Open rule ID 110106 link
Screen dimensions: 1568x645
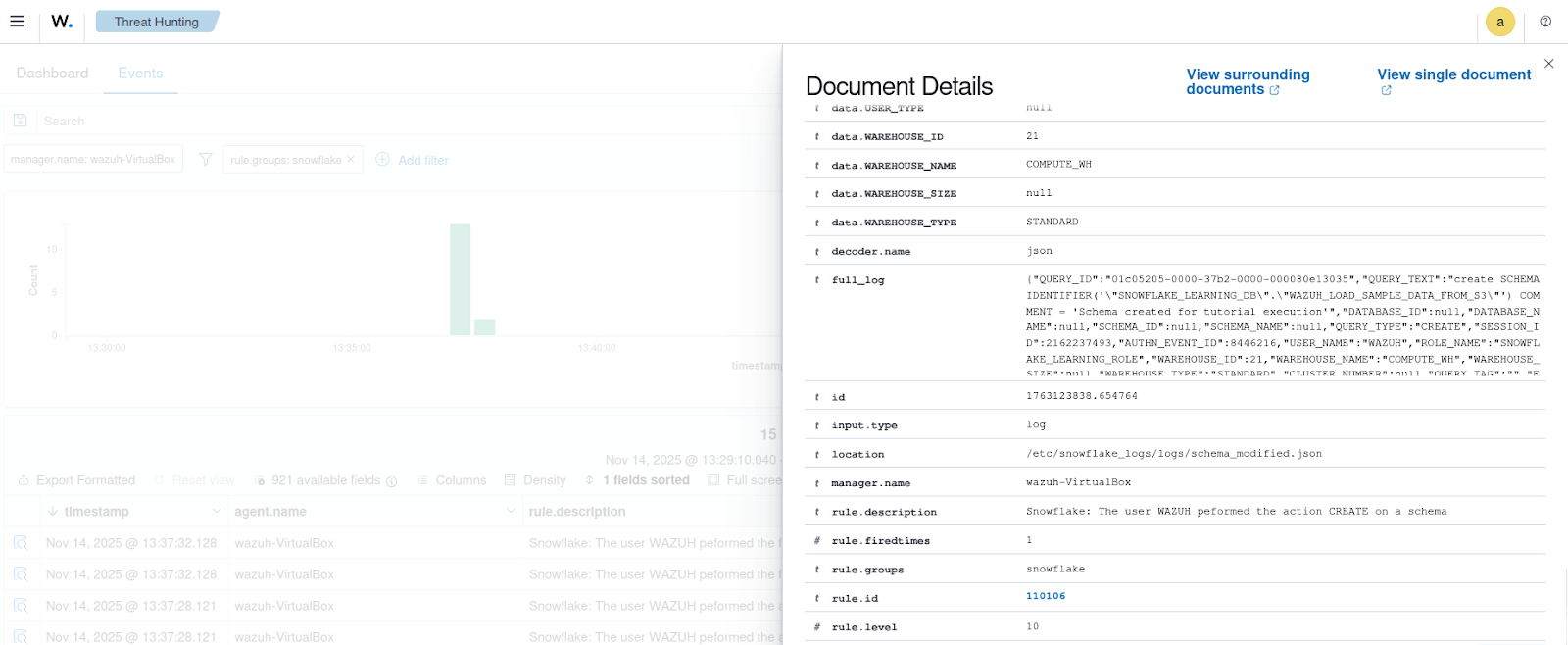[1046, 596]
